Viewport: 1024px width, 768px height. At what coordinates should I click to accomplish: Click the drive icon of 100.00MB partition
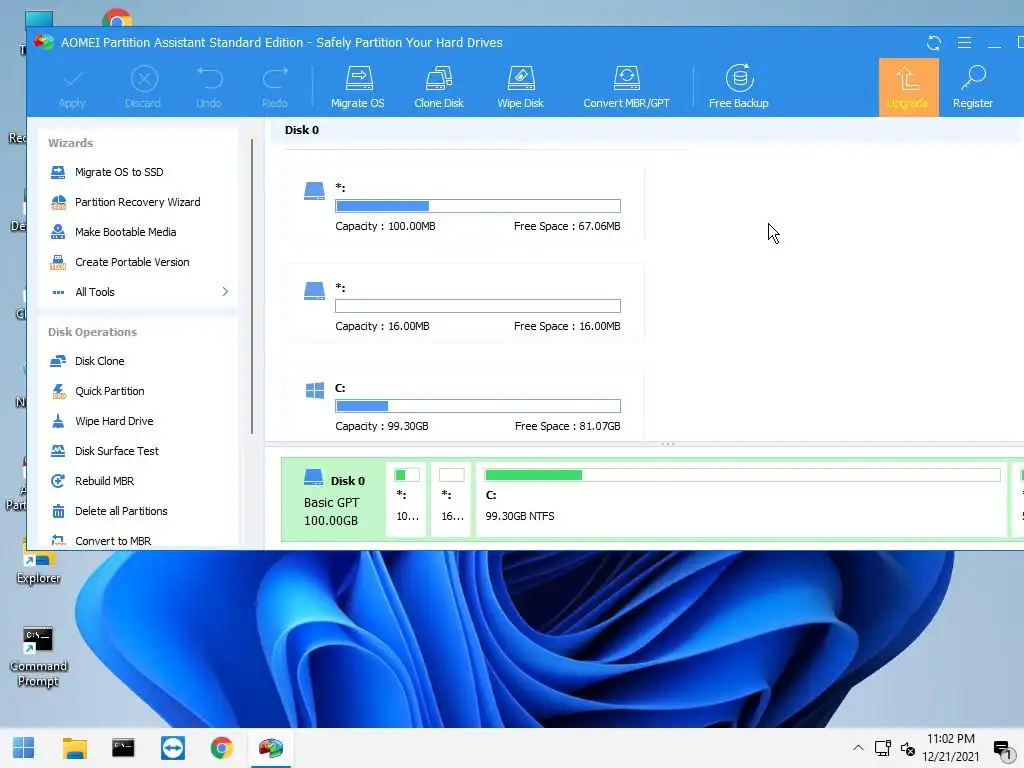[x=315, y=191]
